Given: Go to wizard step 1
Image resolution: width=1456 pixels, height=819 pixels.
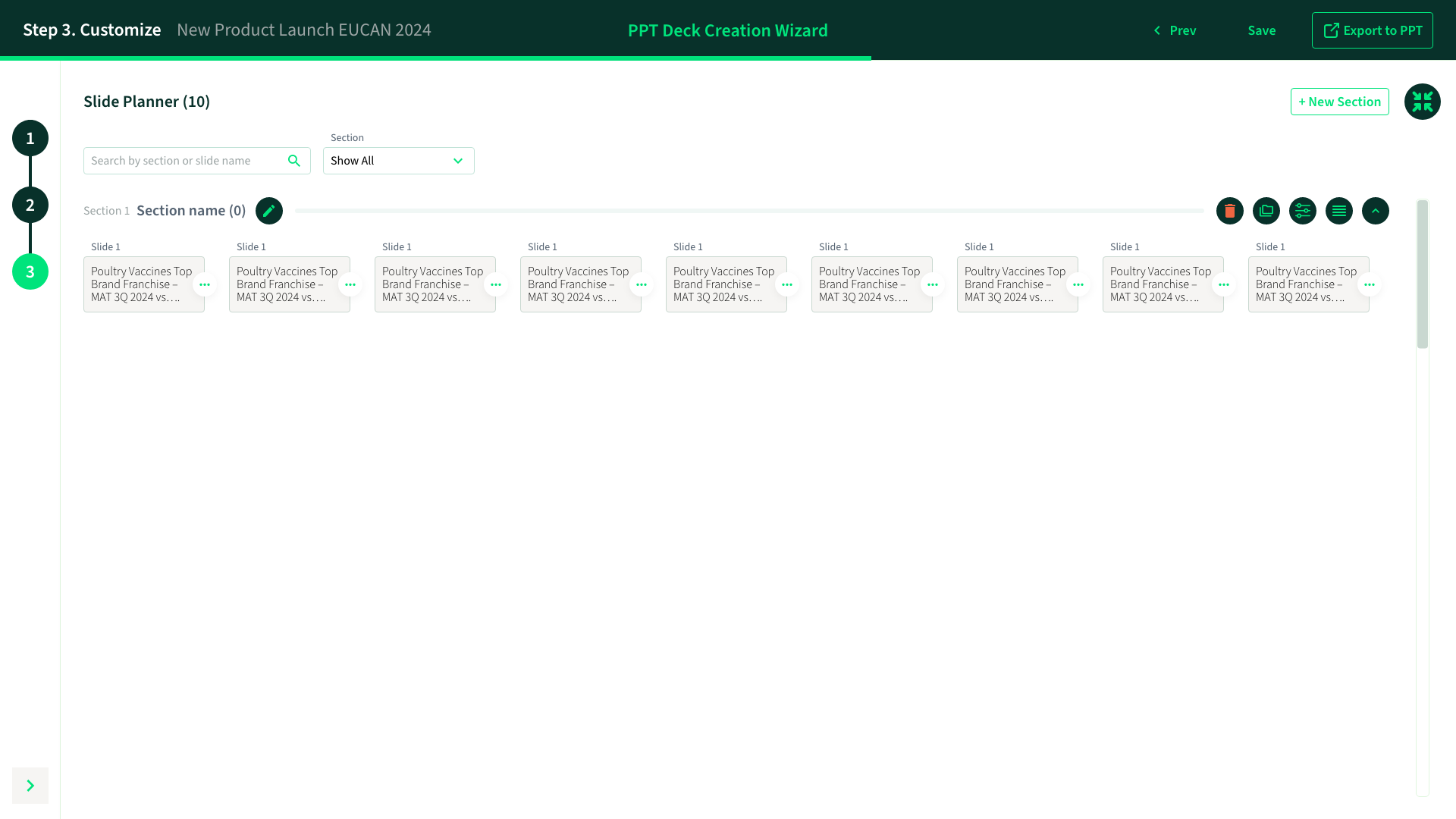Looking at the screenshot, I should point(30,138).
